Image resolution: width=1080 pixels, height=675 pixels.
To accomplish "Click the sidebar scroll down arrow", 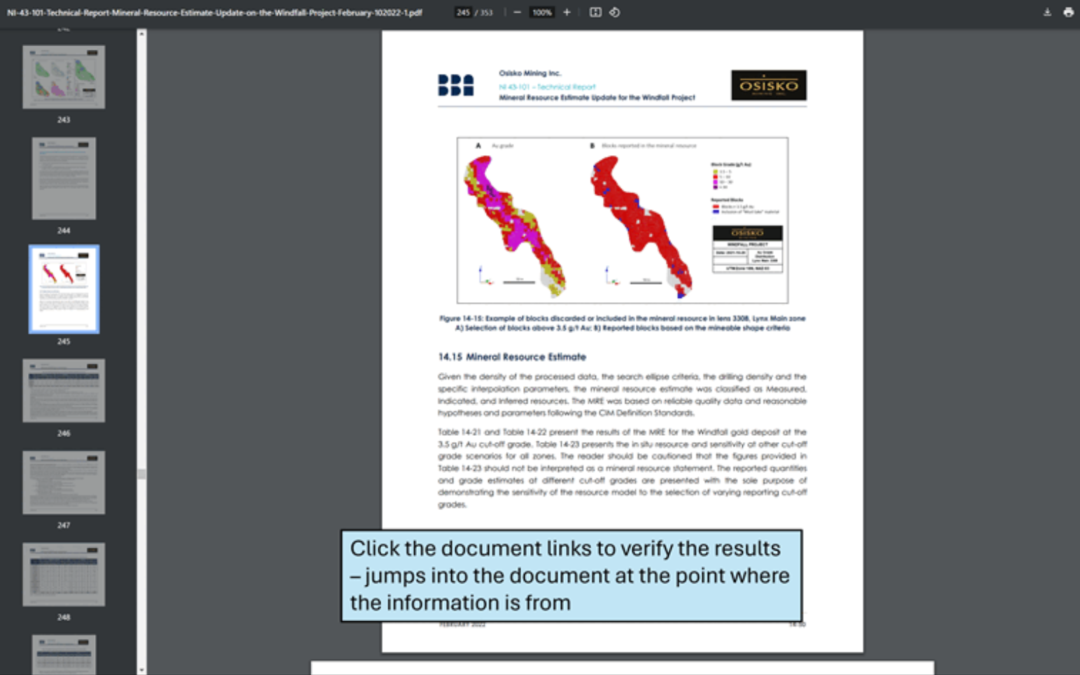I will pos(141,669).
